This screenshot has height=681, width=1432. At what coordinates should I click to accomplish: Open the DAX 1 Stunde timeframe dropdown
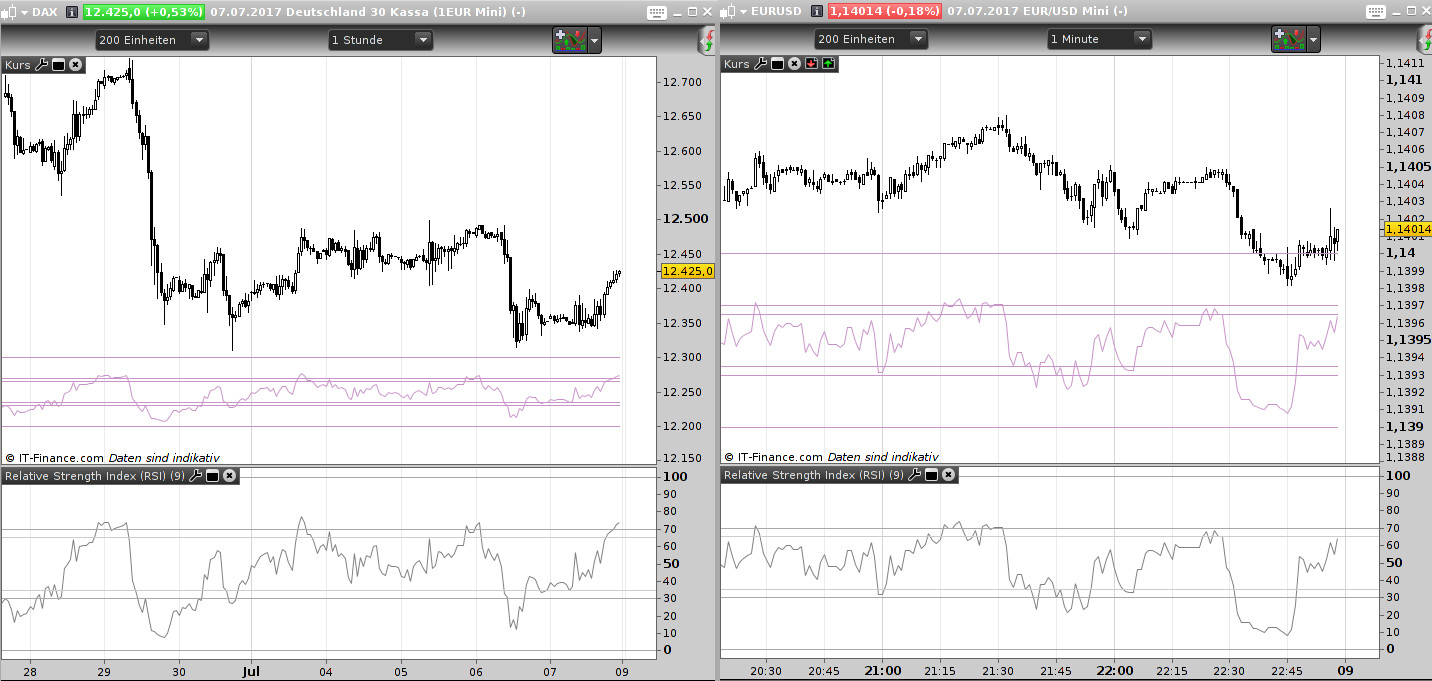point(381,40)
